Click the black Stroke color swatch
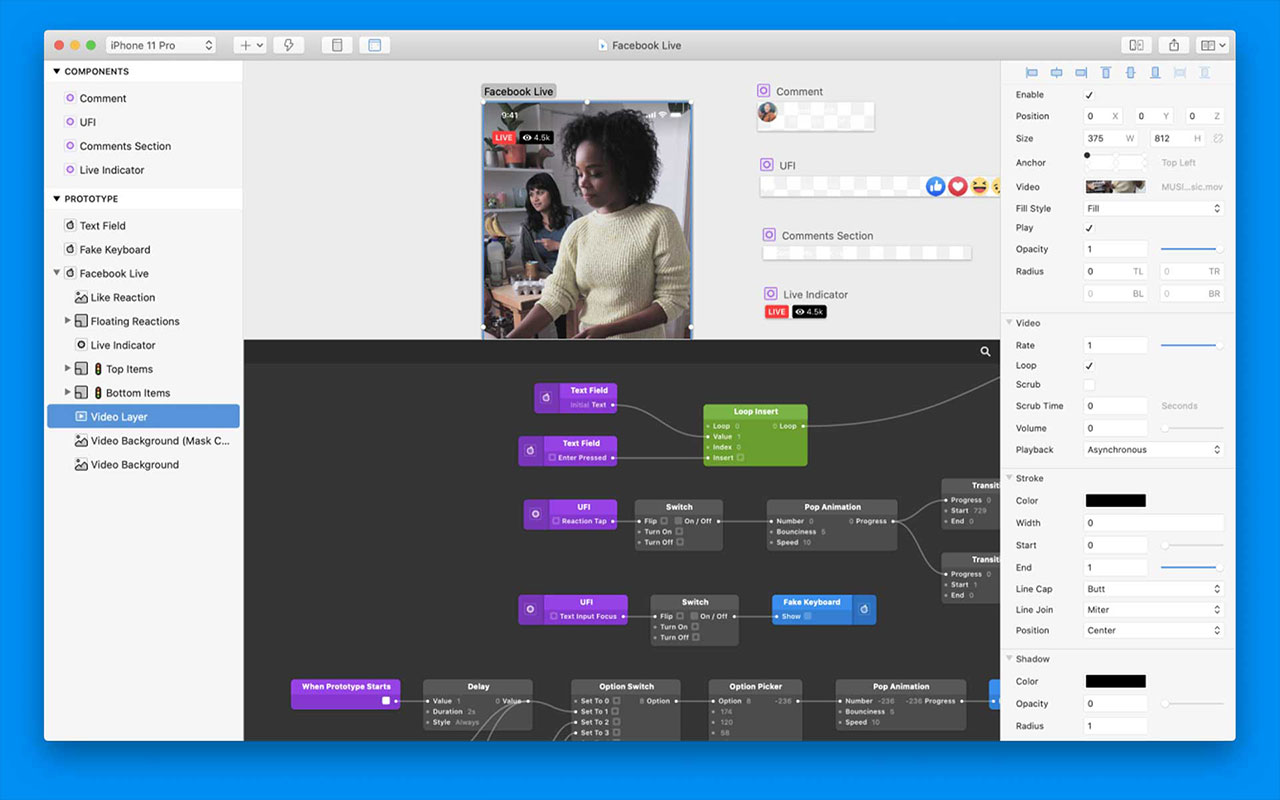This screenshot has width=1280, height=800. (x=1115, y=500)
